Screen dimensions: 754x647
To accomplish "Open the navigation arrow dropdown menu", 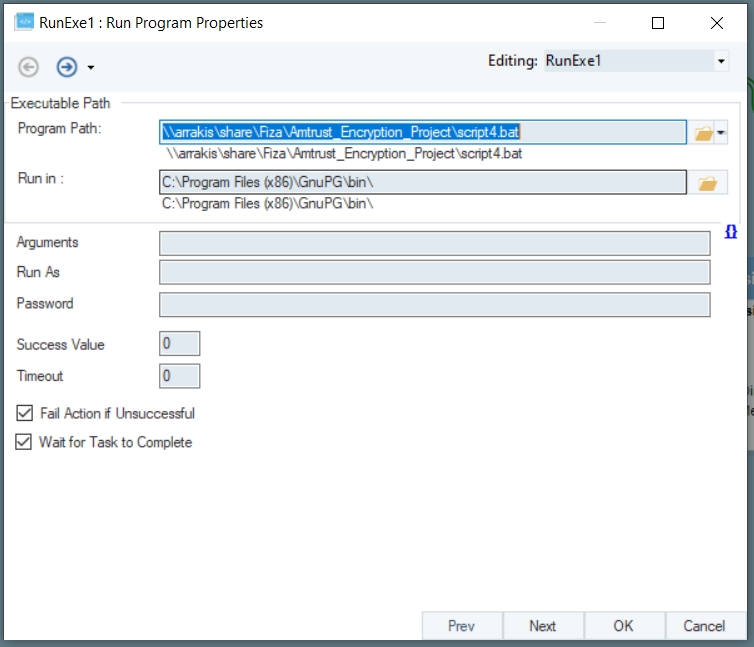I will tap(91, 68).
